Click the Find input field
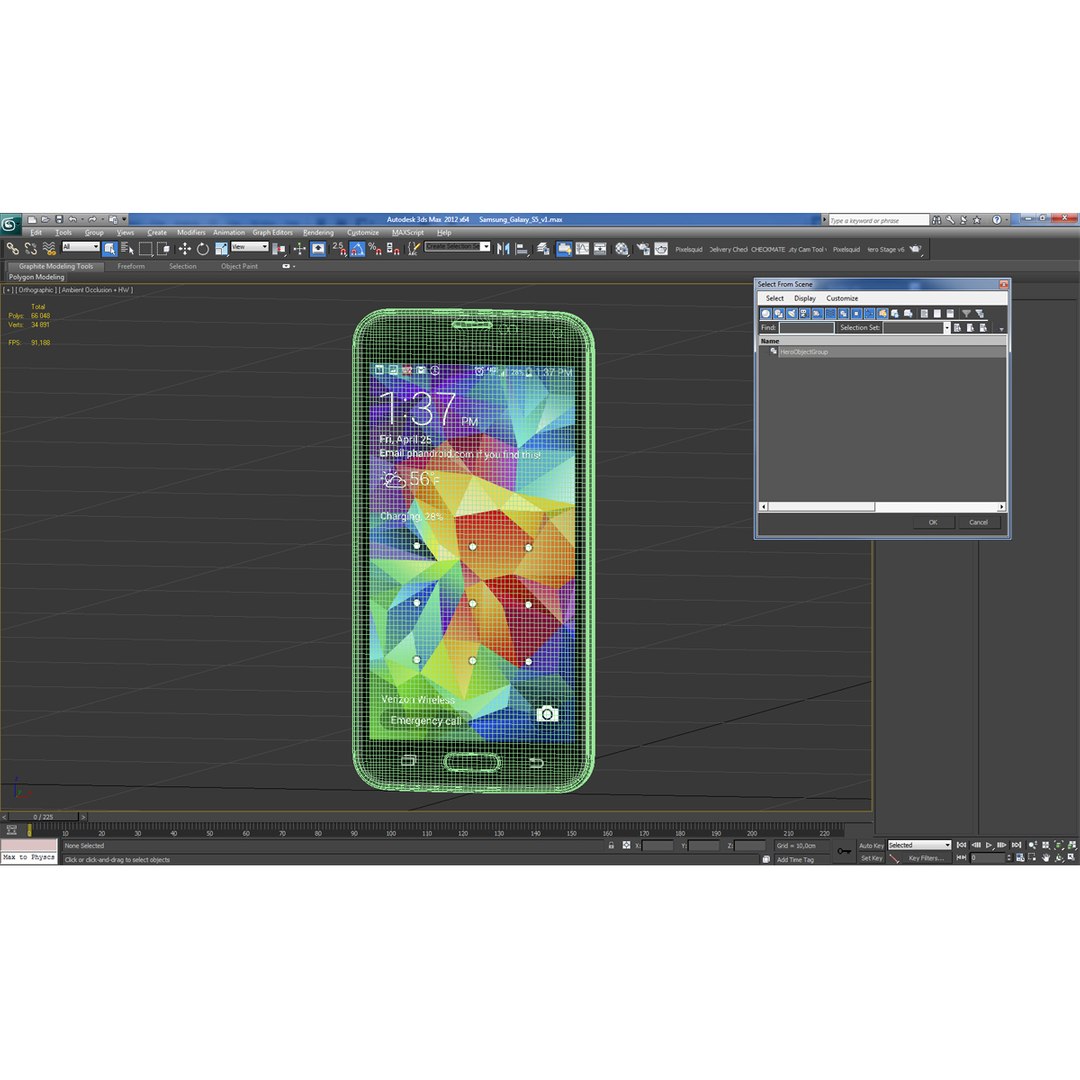Viewport: 1080px width, 1080px height. 806,328
